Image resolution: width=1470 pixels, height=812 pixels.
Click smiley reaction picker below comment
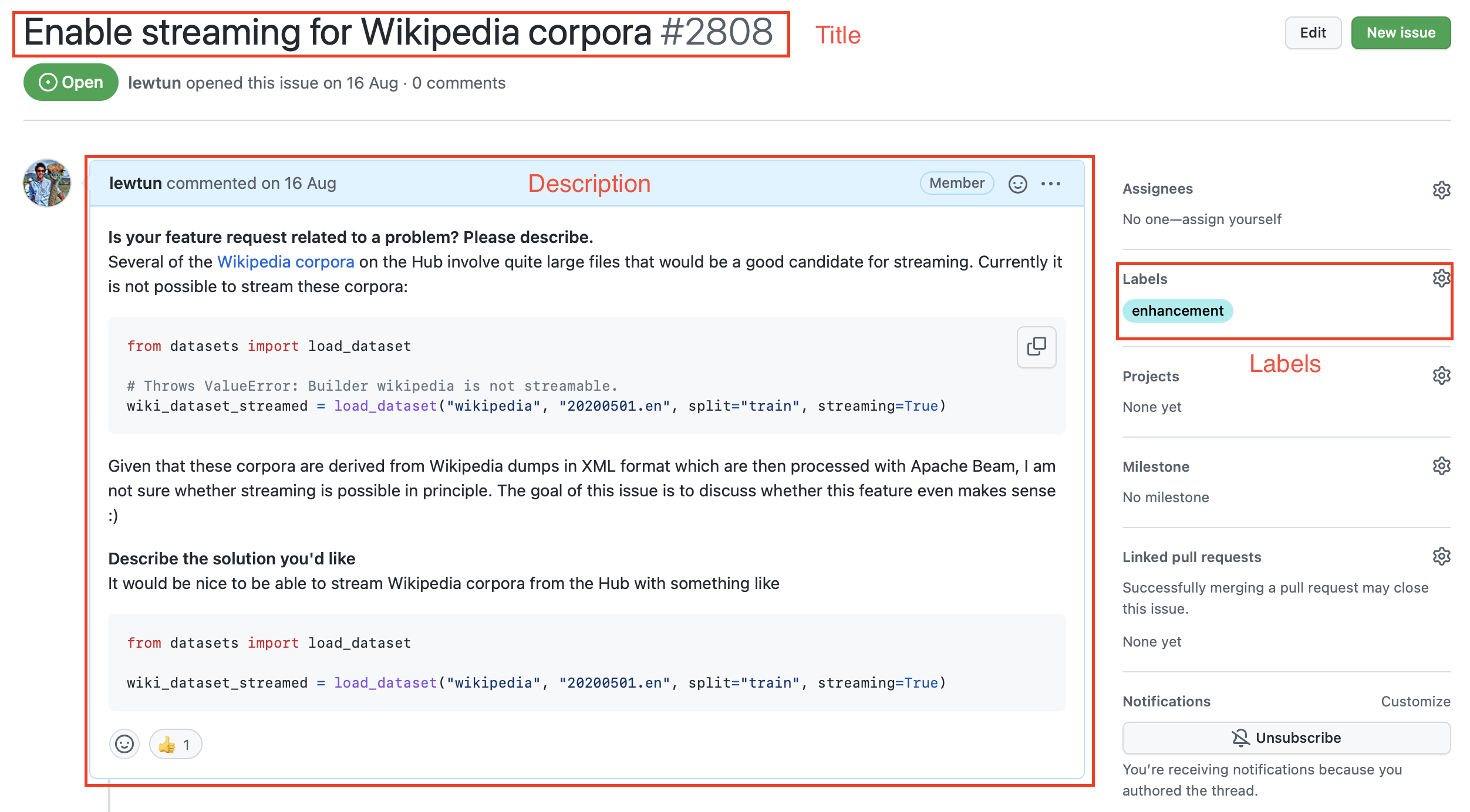pos(124,744)
